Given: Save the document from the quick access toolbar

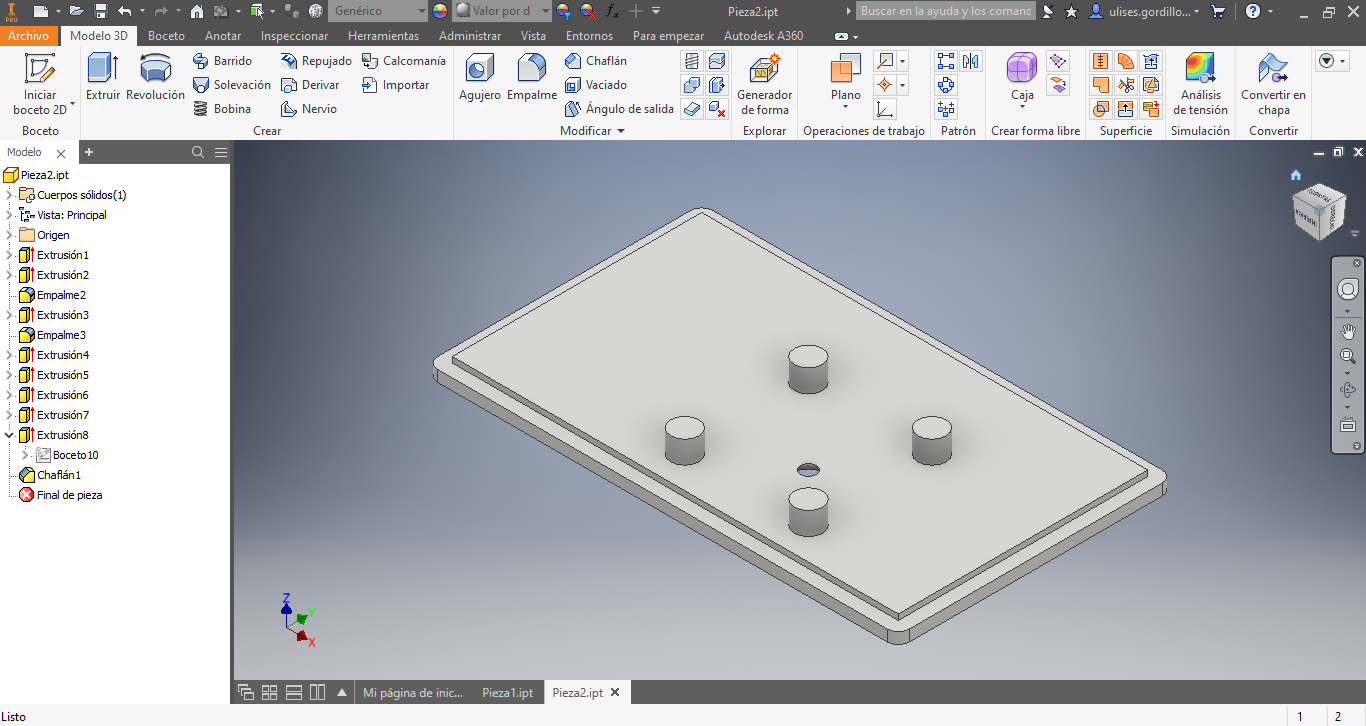Looking at the screenshot, I should pyautogui.click(x=101, y=11).
